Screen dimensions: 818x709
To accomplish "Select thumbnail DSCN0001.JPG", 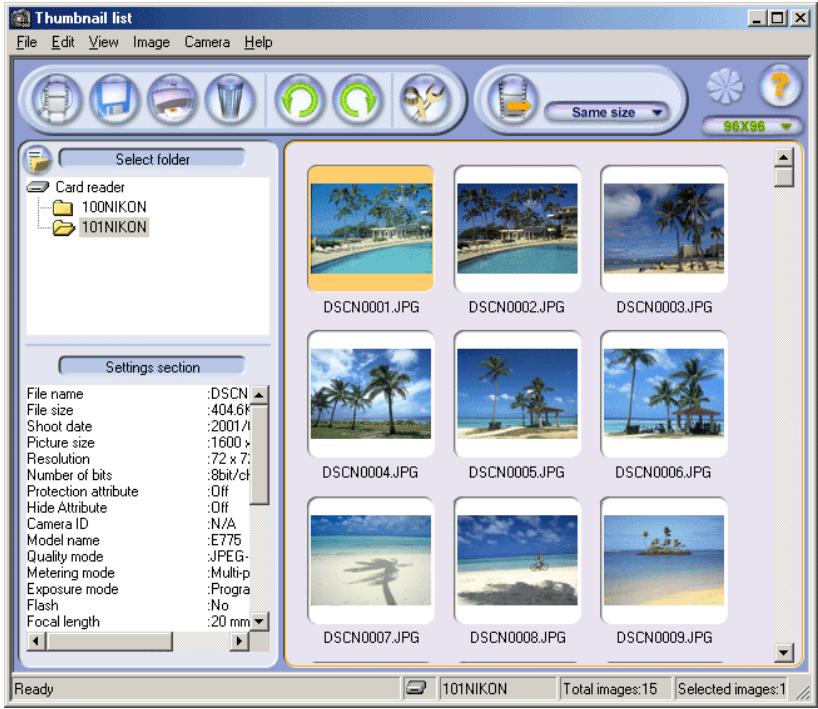I will (371, 228).
